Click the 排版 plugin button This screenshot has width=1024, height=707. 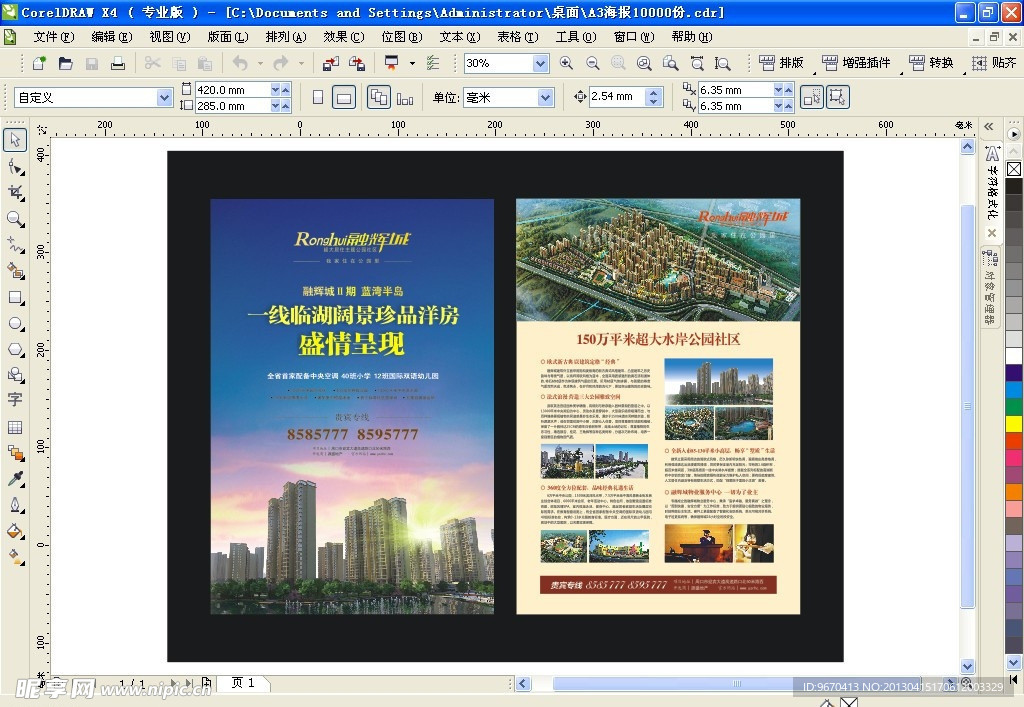coord(781,63)
